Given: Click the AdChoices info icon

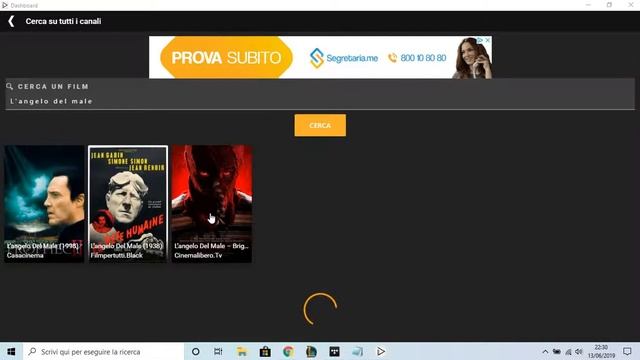Looking at the screenshot, I should (x=480, y=40).
